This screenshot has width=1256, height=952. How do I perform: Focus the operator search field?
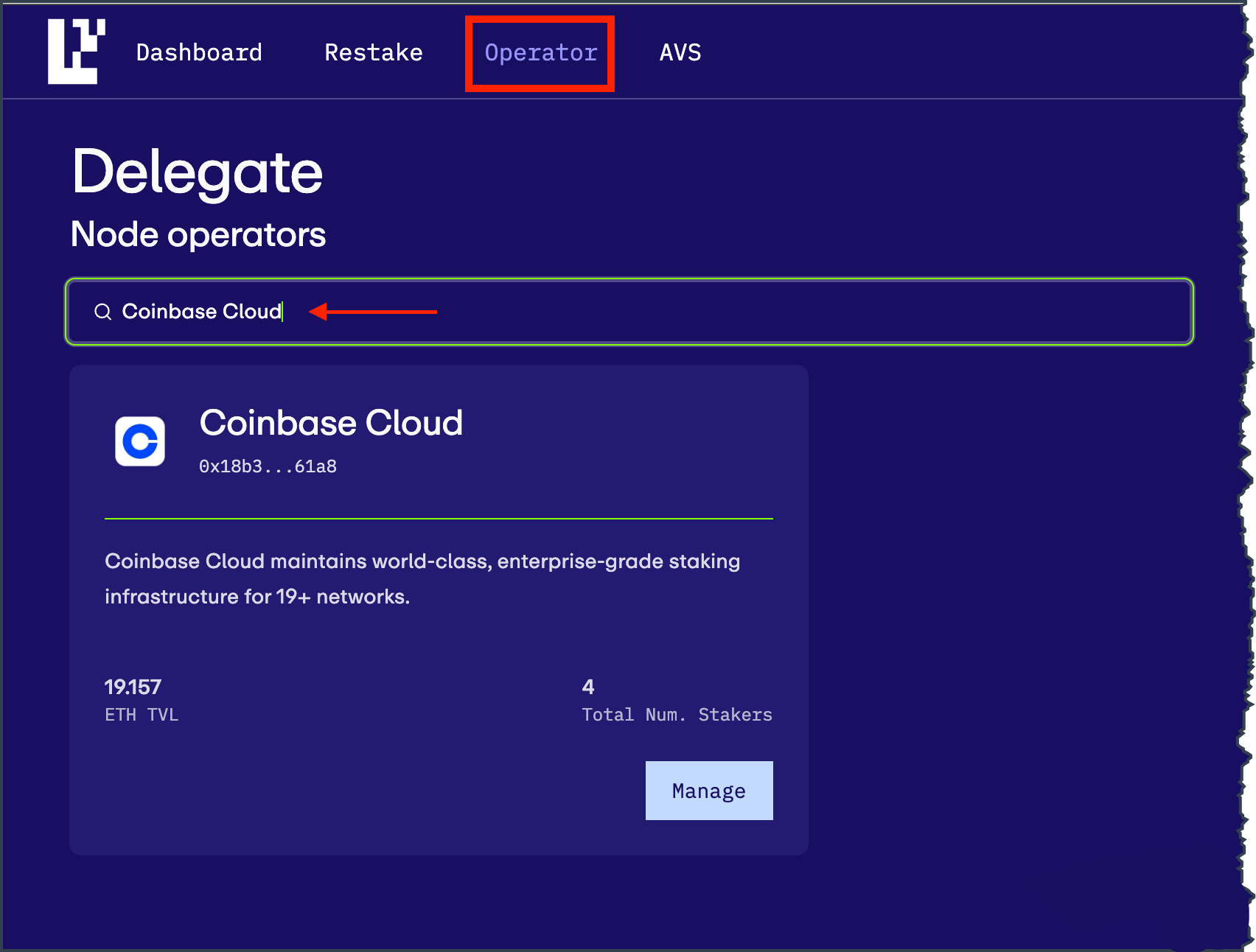click(629, 312)
